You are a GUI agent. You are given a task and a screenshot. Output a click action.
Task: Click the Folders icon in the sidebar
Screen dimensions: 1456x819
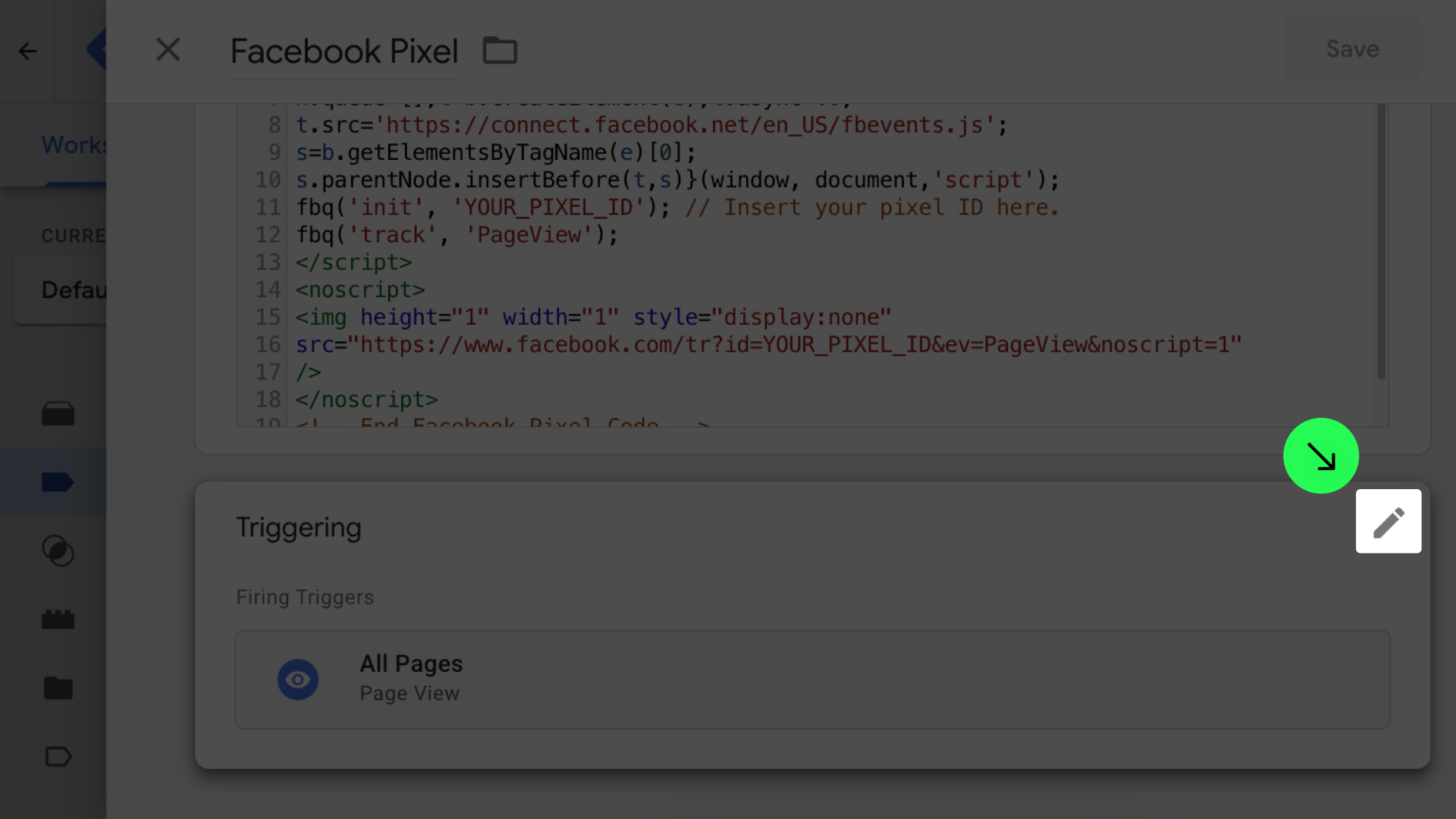[x=58, y=688]
